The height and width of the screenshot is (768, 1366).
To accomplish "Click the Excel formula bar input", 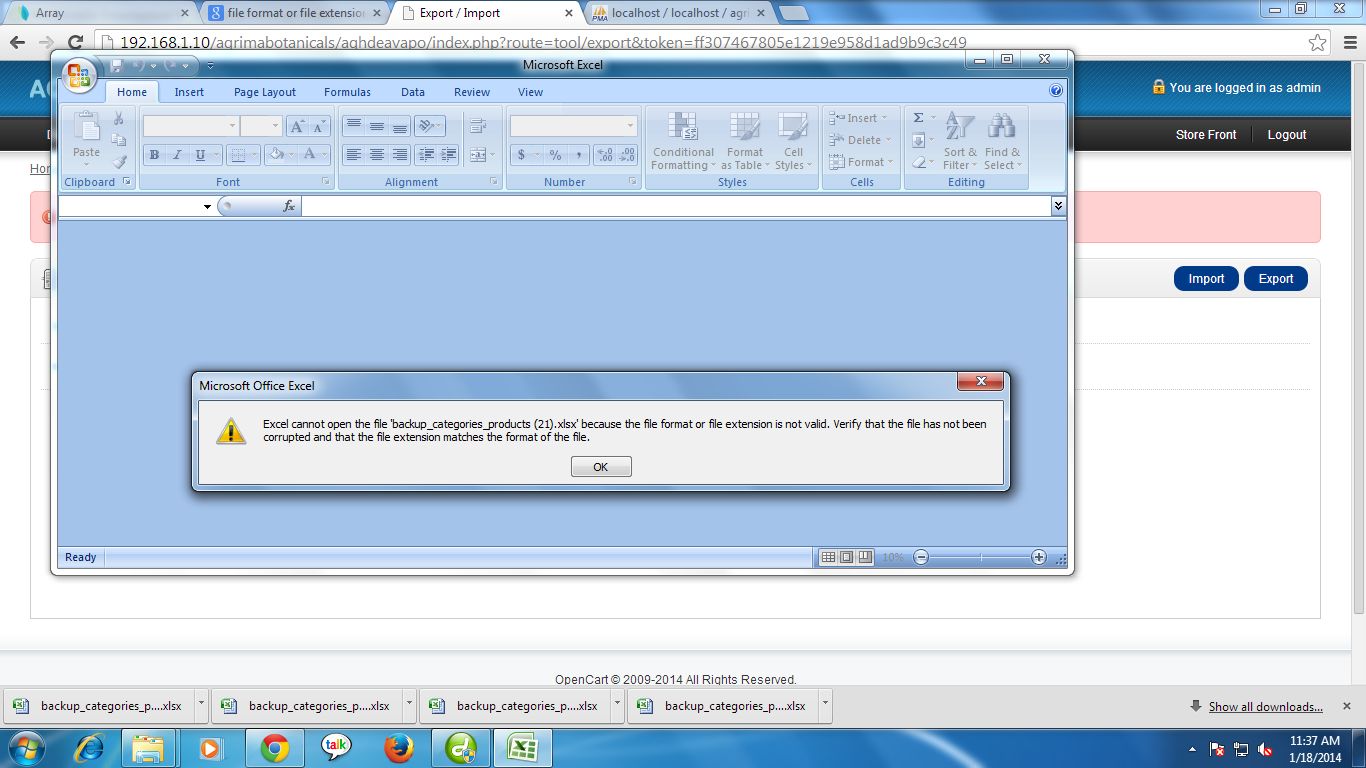I will click(x=676, y=206).
